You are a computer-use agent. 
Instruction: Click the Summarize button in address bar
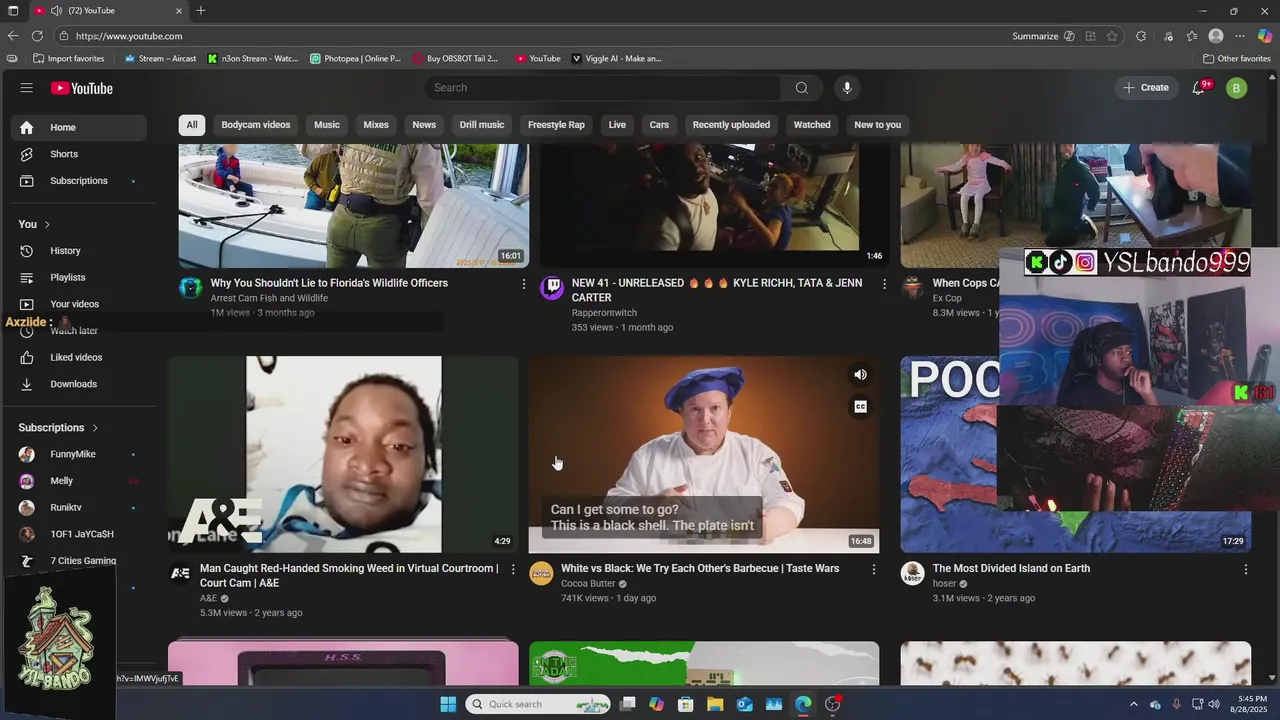(1035, 36)
